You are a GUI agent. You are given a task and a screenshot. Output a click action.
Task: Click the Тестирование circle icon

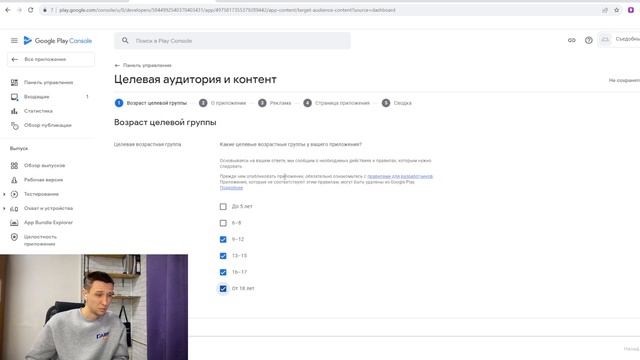tap(14, 194)
